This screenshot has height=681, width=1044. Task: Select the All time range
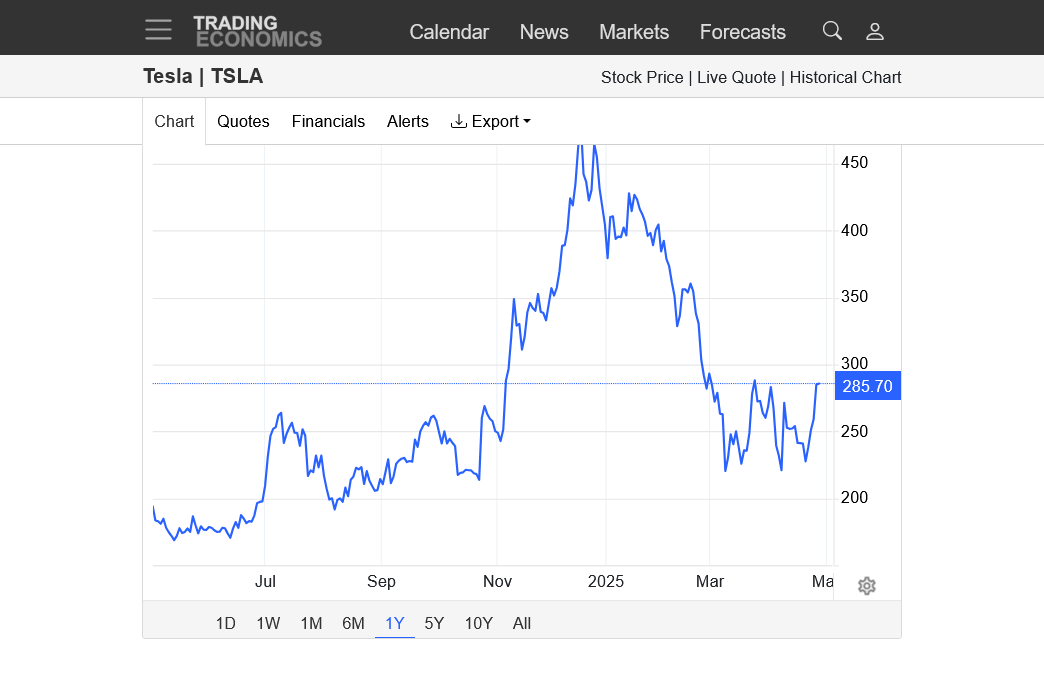[522, 623]
